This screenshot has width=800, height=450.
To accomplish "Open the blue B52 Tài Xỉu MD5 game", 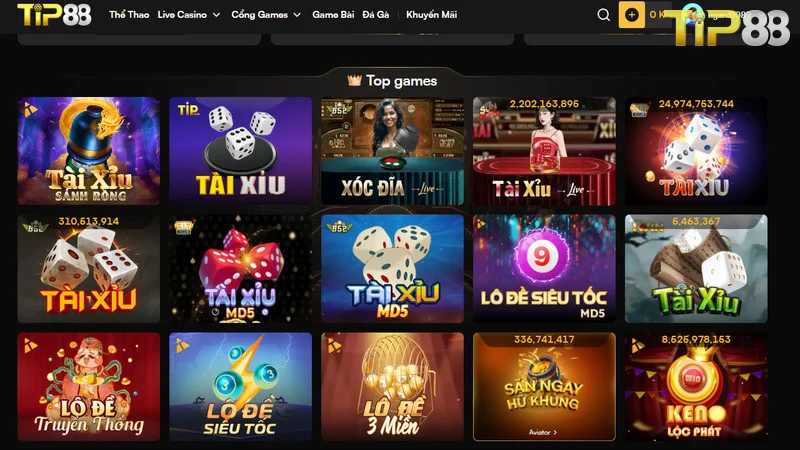I will (392, 268).
